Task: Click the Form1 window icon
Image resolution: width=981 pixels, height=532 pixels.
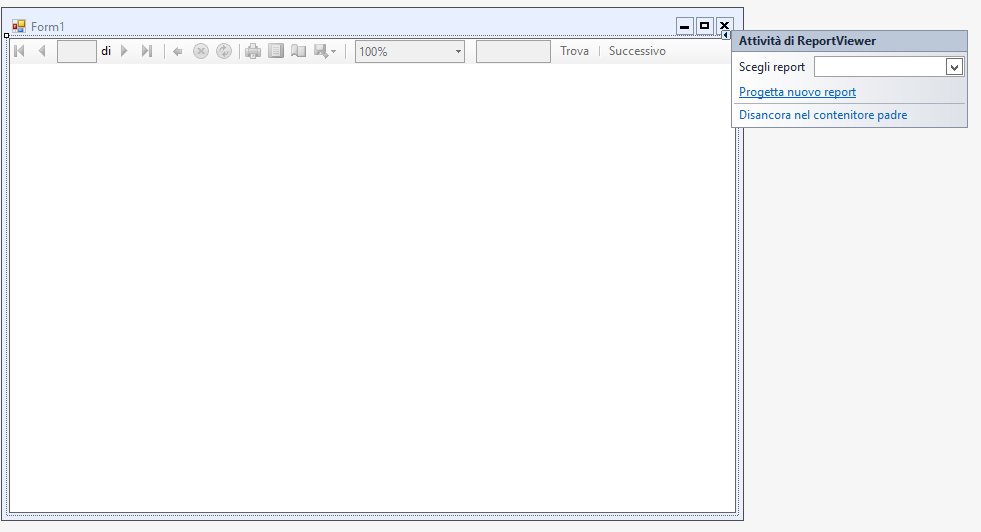Action: [x=19, y=26]
